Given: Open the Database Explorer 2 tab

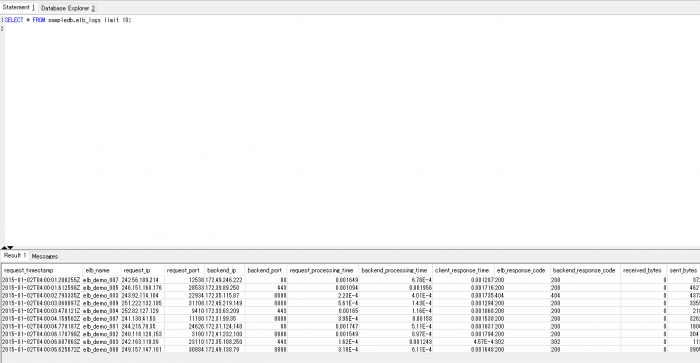Looking at the screenshot, I should click(67, 8).
